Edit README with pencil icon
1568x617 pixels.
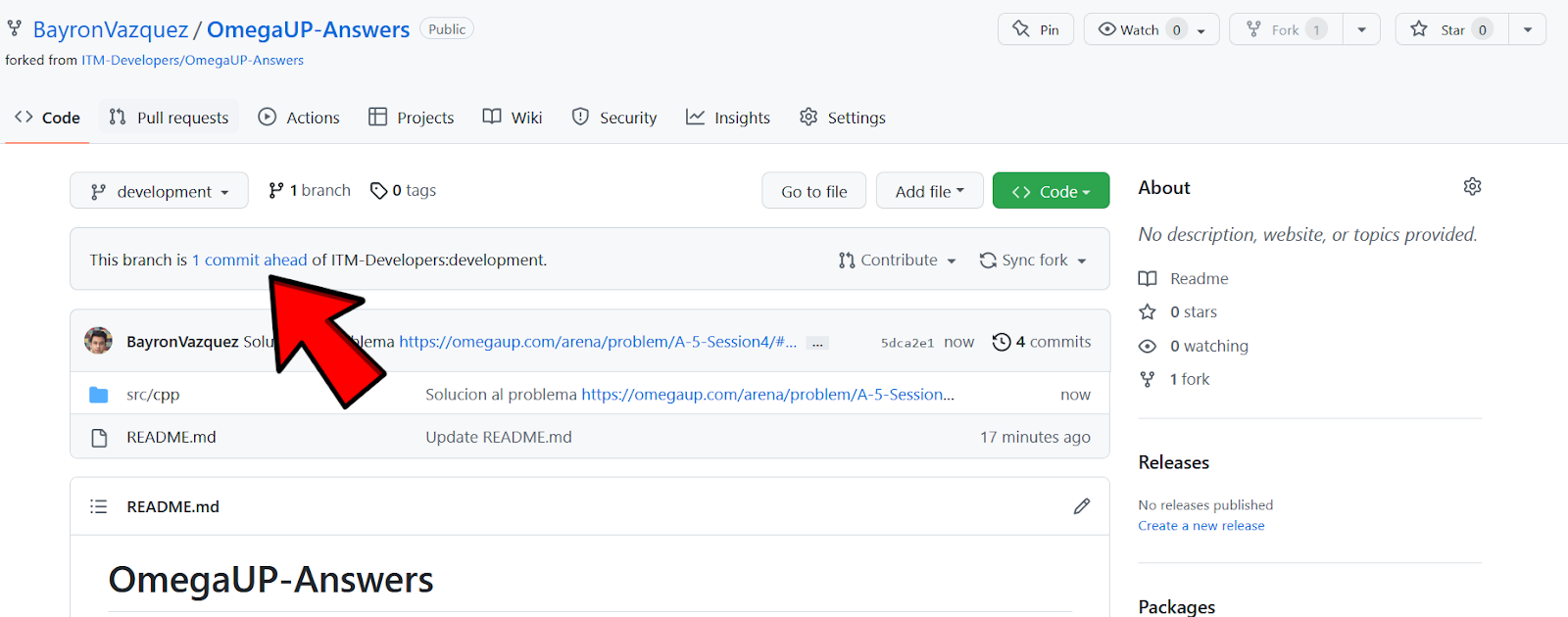(1082, 506)
